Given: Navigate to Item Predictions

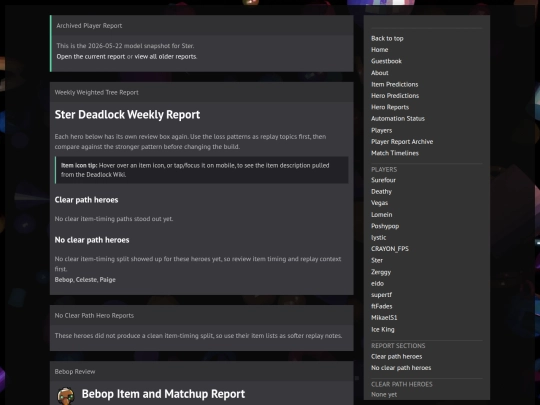Looking at the screenshot, I should [x=395, y=84].
